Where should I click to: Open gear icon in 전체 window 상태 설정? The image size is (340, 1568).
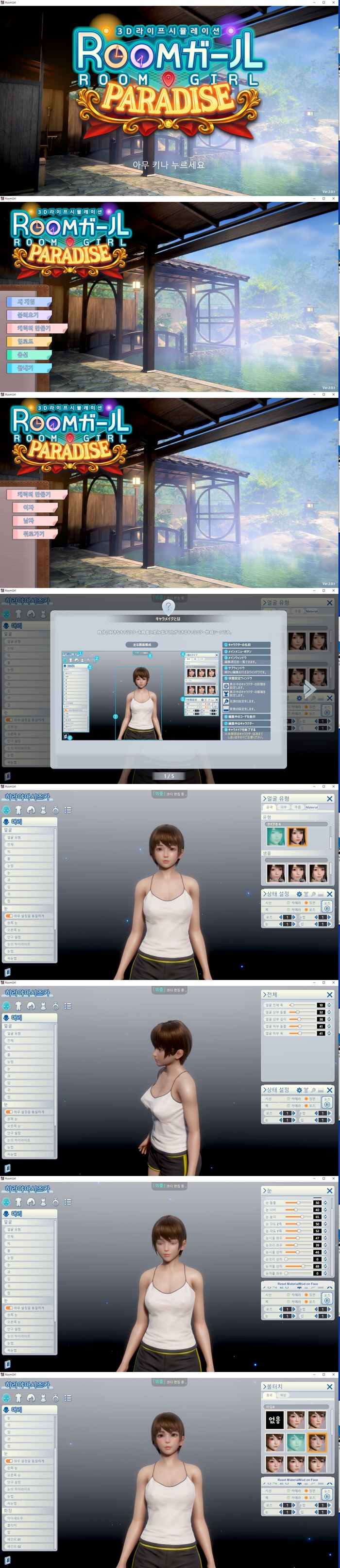coord(299,1090)
